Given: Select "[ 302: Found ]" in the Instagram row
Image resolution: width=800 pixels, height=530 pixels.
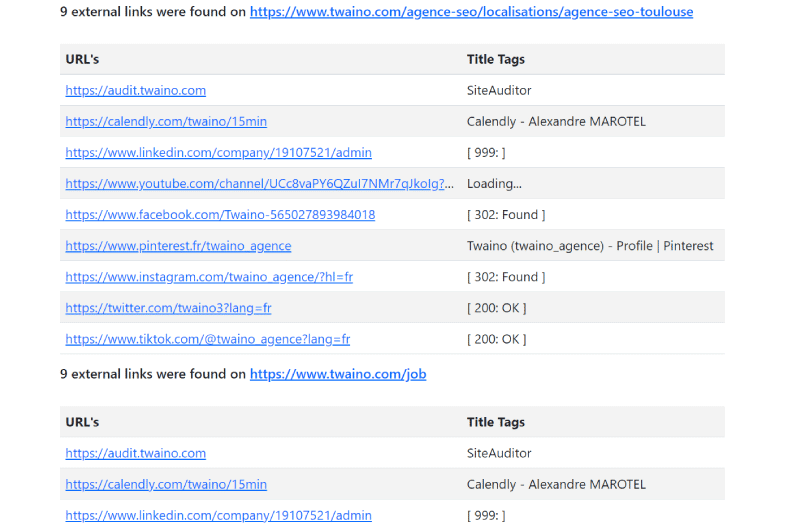Looking at the screenshot, I should (x=506, y=277).
